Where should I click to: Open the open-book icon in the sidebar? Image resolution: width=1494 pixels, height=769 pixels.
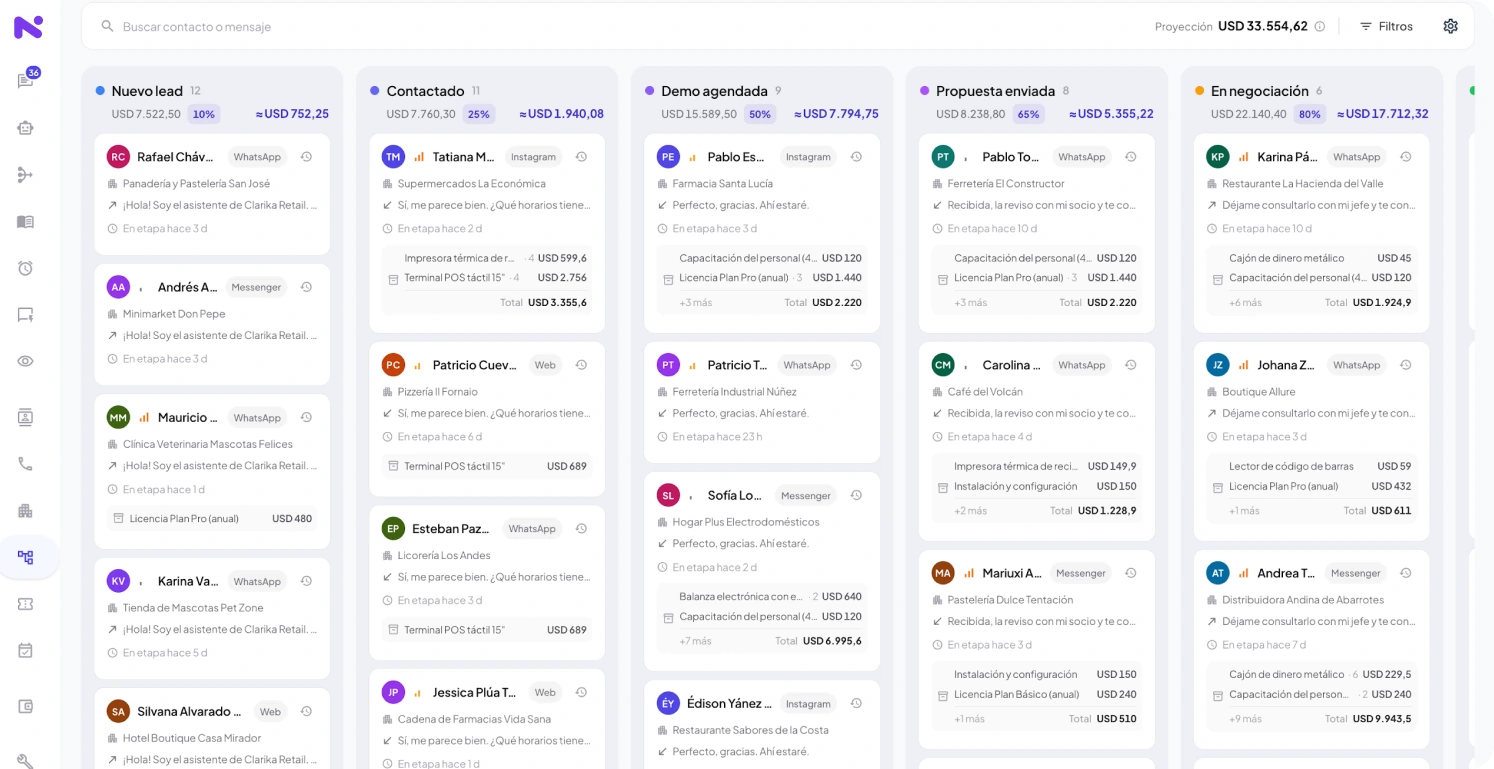pyautogui.click(x=26, y=221)
